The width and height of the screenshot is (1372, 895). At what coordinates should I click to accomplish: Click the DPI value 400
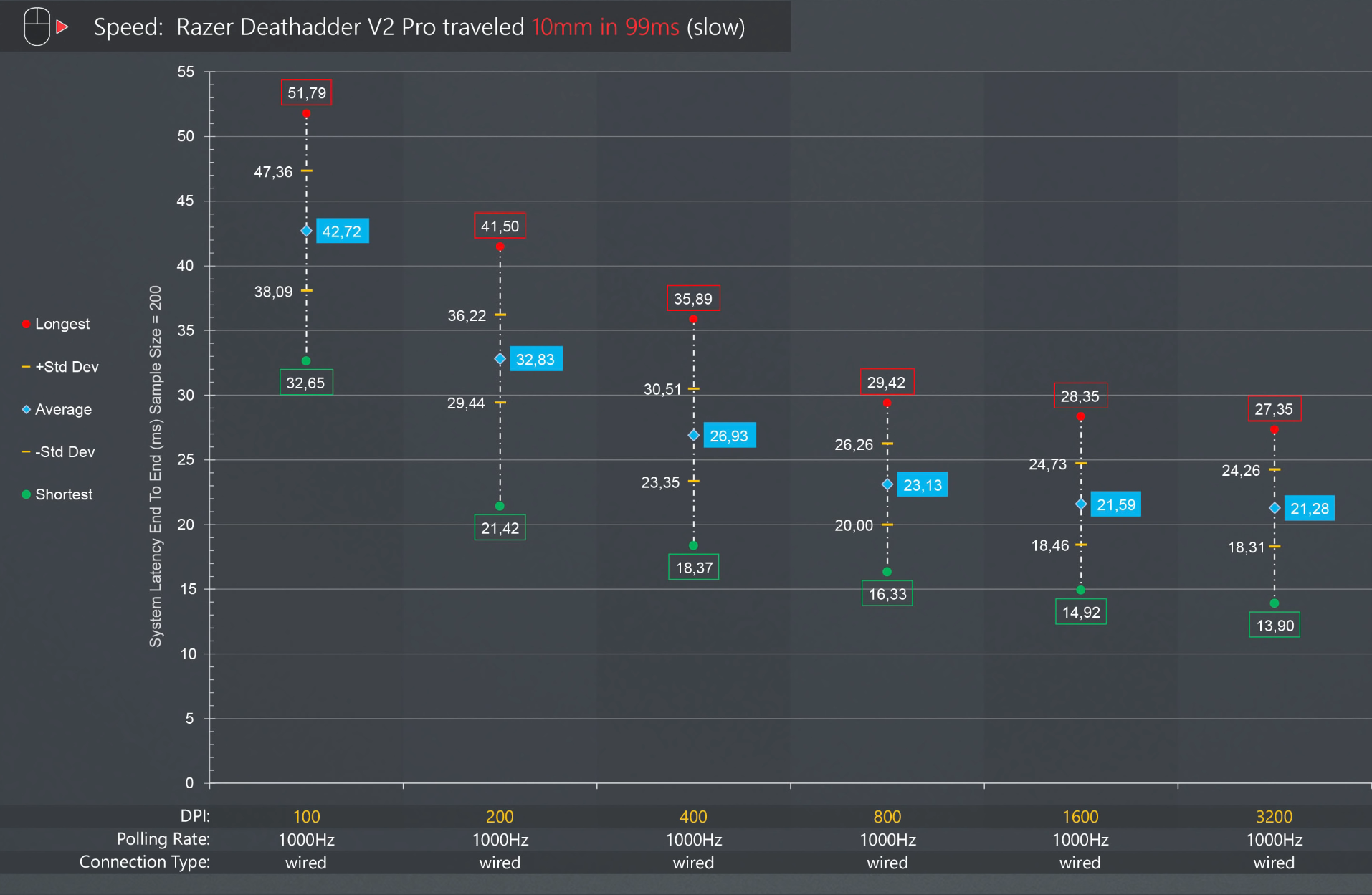[x=693, y=816]
